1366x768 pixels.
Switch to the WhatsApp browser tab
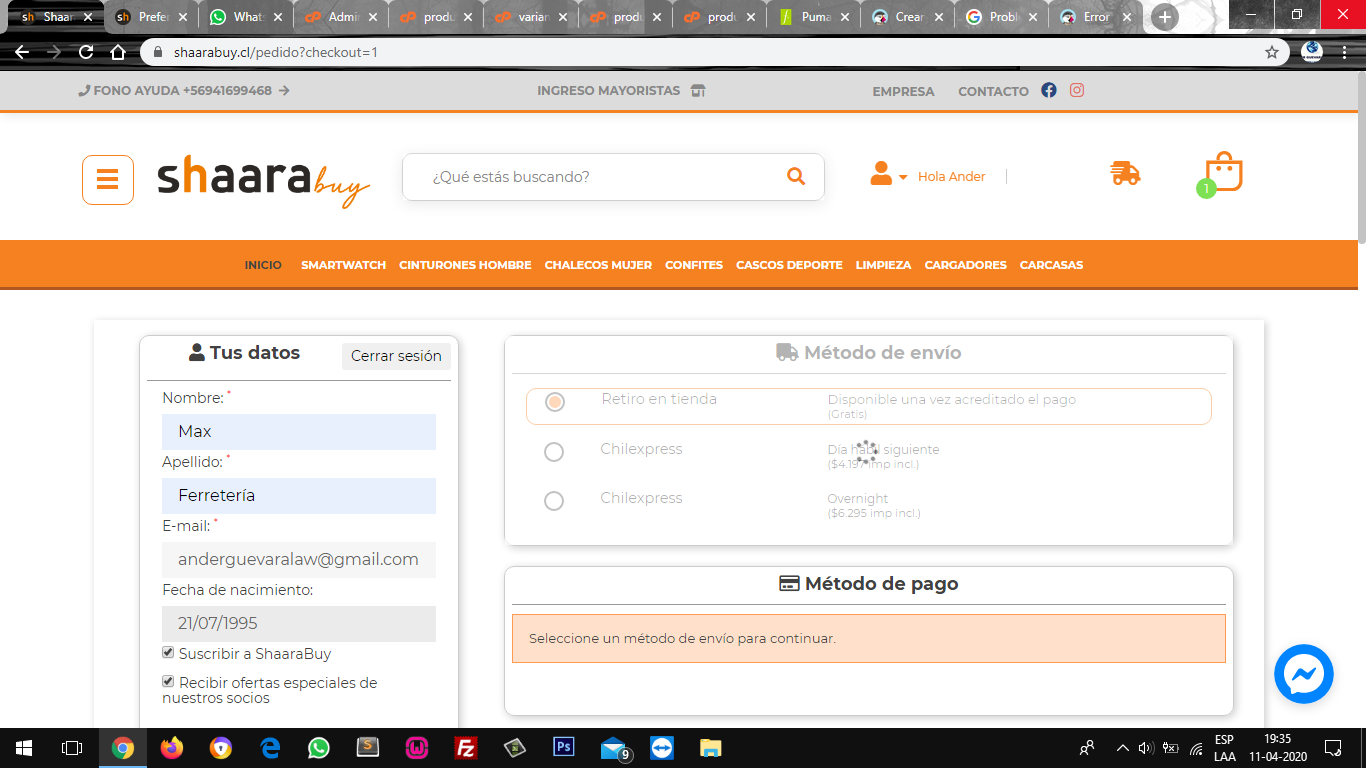(247, 17)
